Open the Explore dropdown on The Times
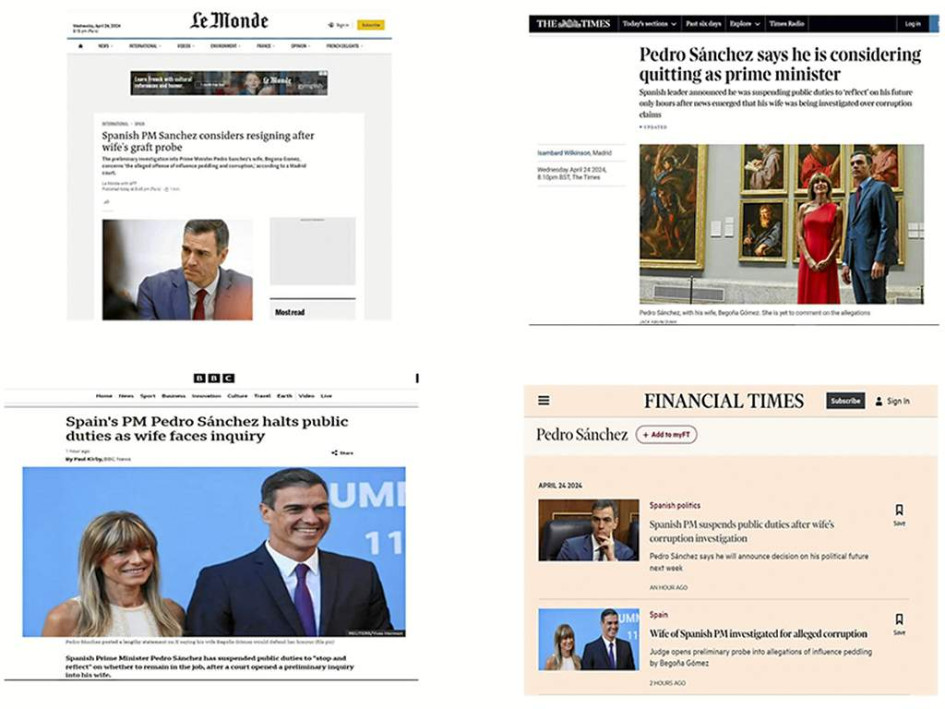The height and width of the screenshot is (709, 945). click(743, 22)
